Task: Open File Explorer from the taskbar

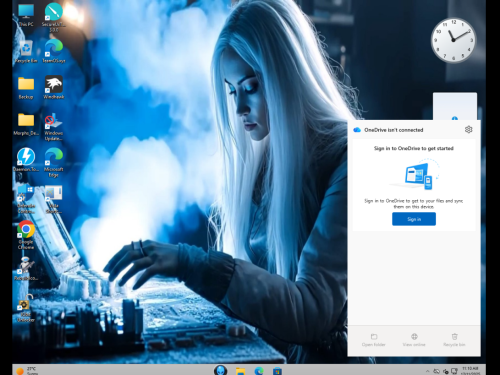Action: click(240, 371)
